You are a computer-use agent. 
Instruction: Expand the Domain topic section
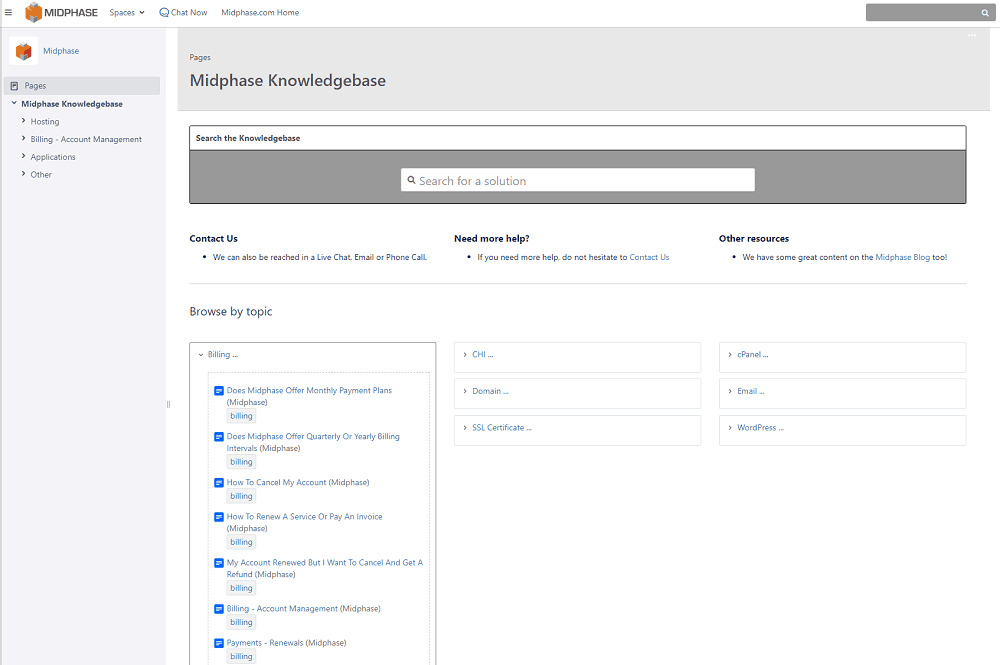click(x=465, y=391)
